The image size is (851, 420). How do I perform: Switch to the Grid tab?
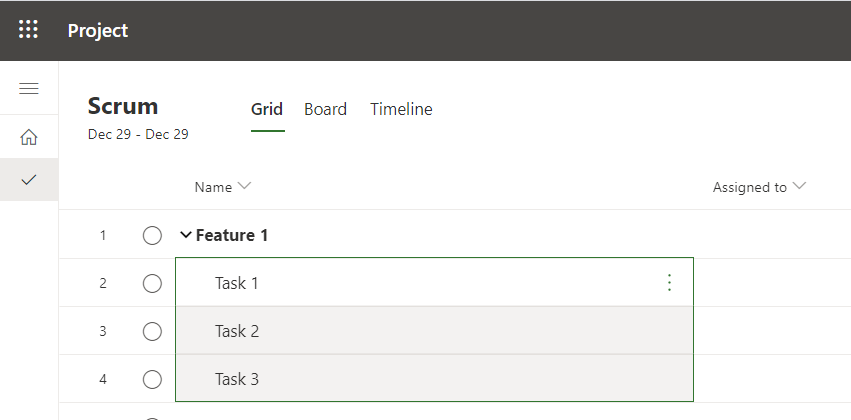click(267, 110)
